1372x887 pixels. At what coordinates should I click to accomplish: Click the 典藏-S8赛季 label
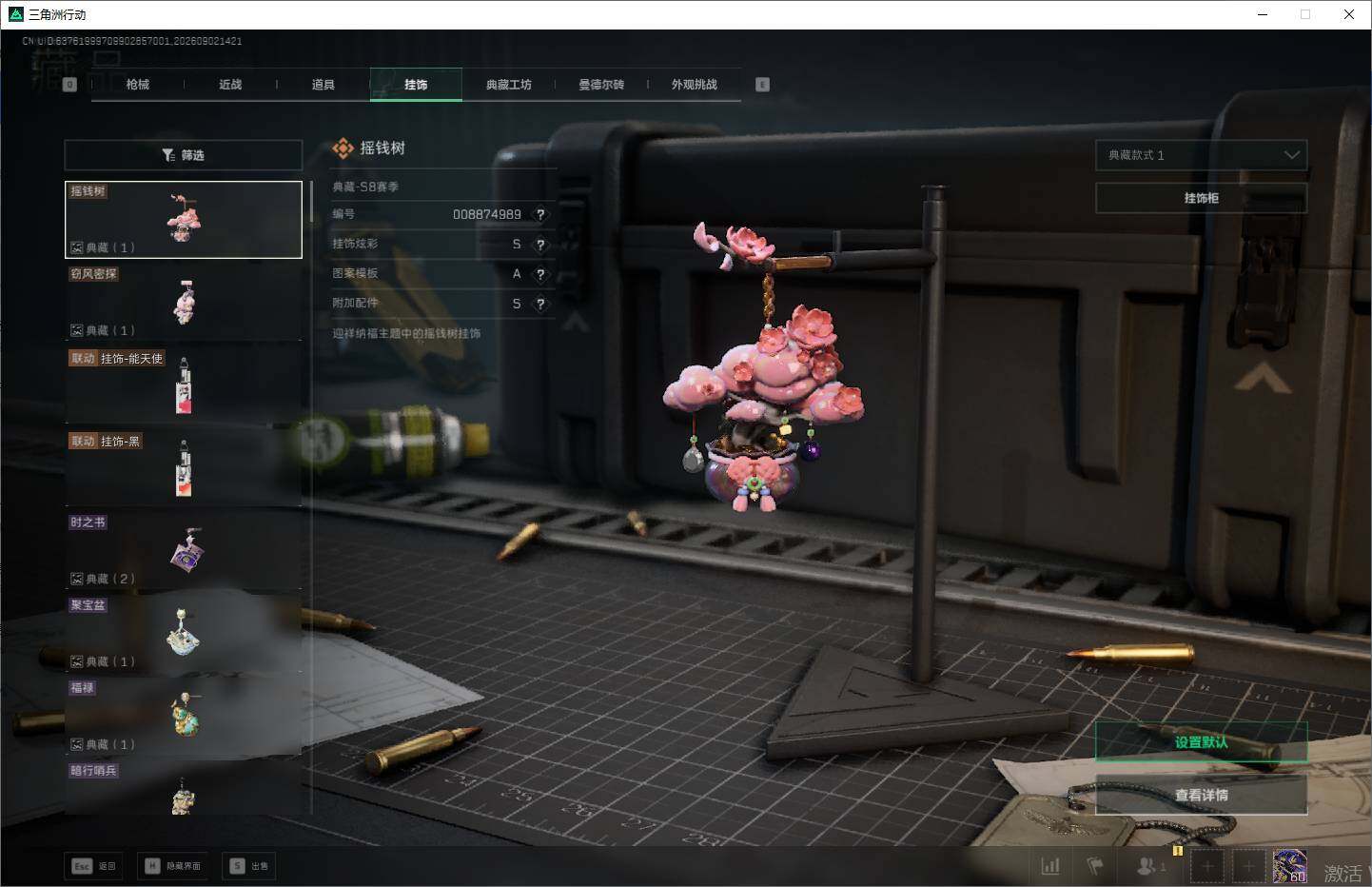[365, 187]
